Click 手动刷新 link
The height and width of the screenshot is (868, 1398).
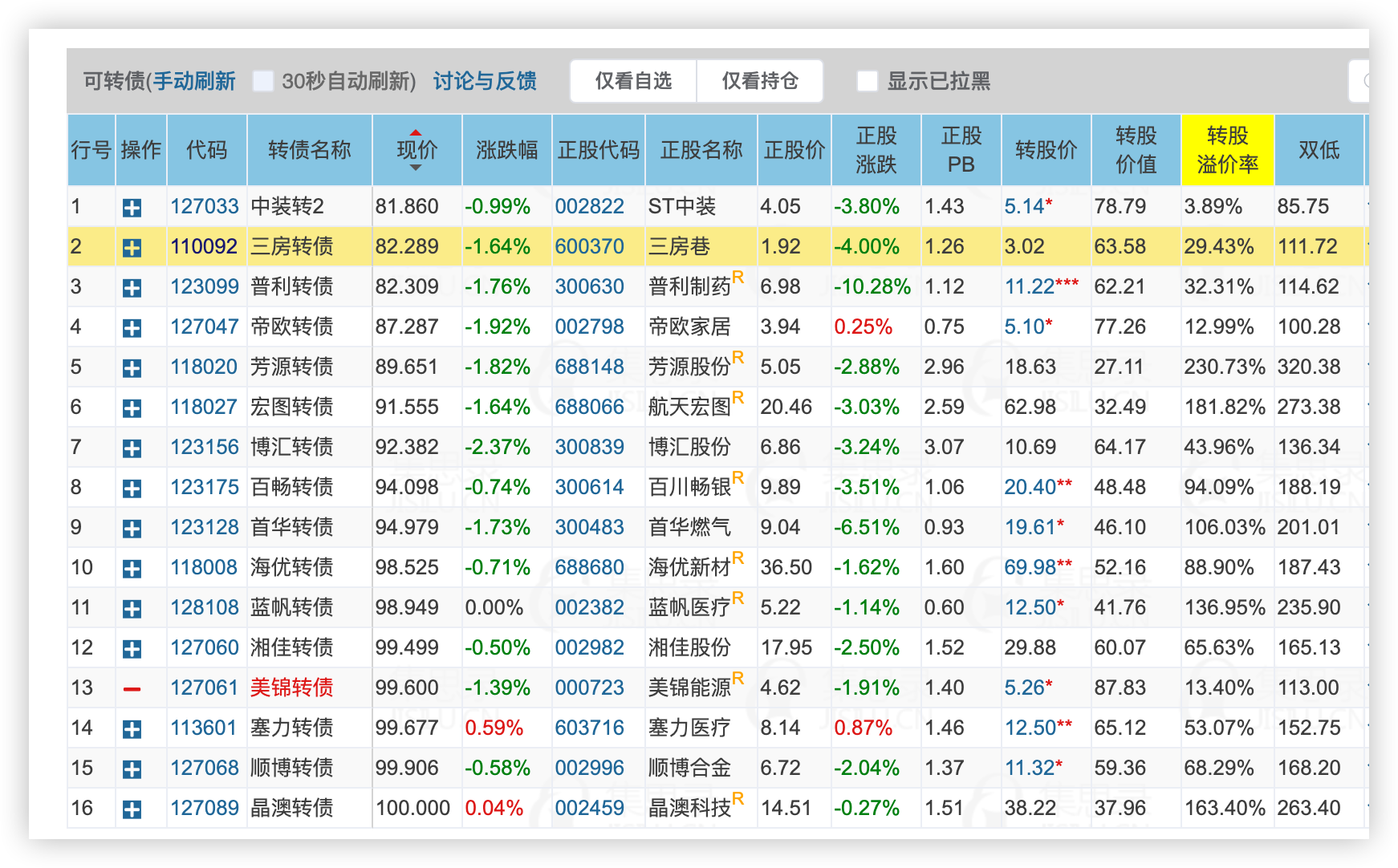[194, 81]
